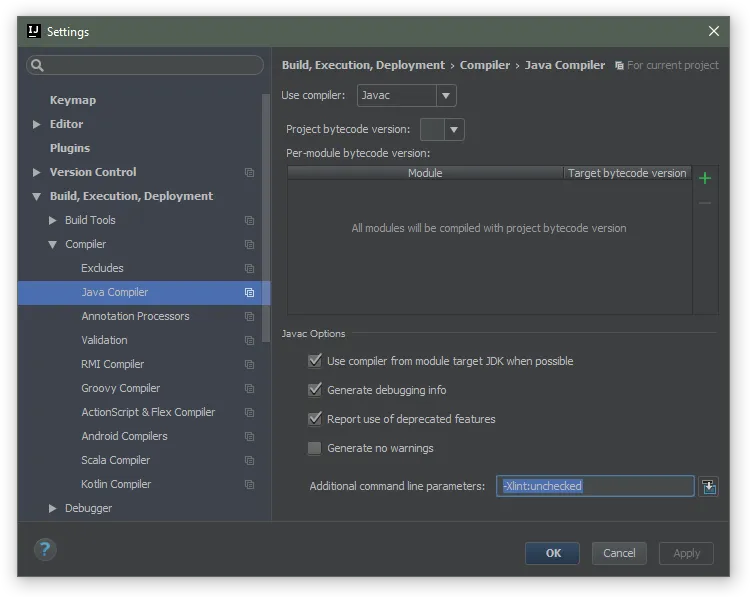
Task: Click the Target bytecode version column header
Action: pyautogui.click(x=627, y=173)
